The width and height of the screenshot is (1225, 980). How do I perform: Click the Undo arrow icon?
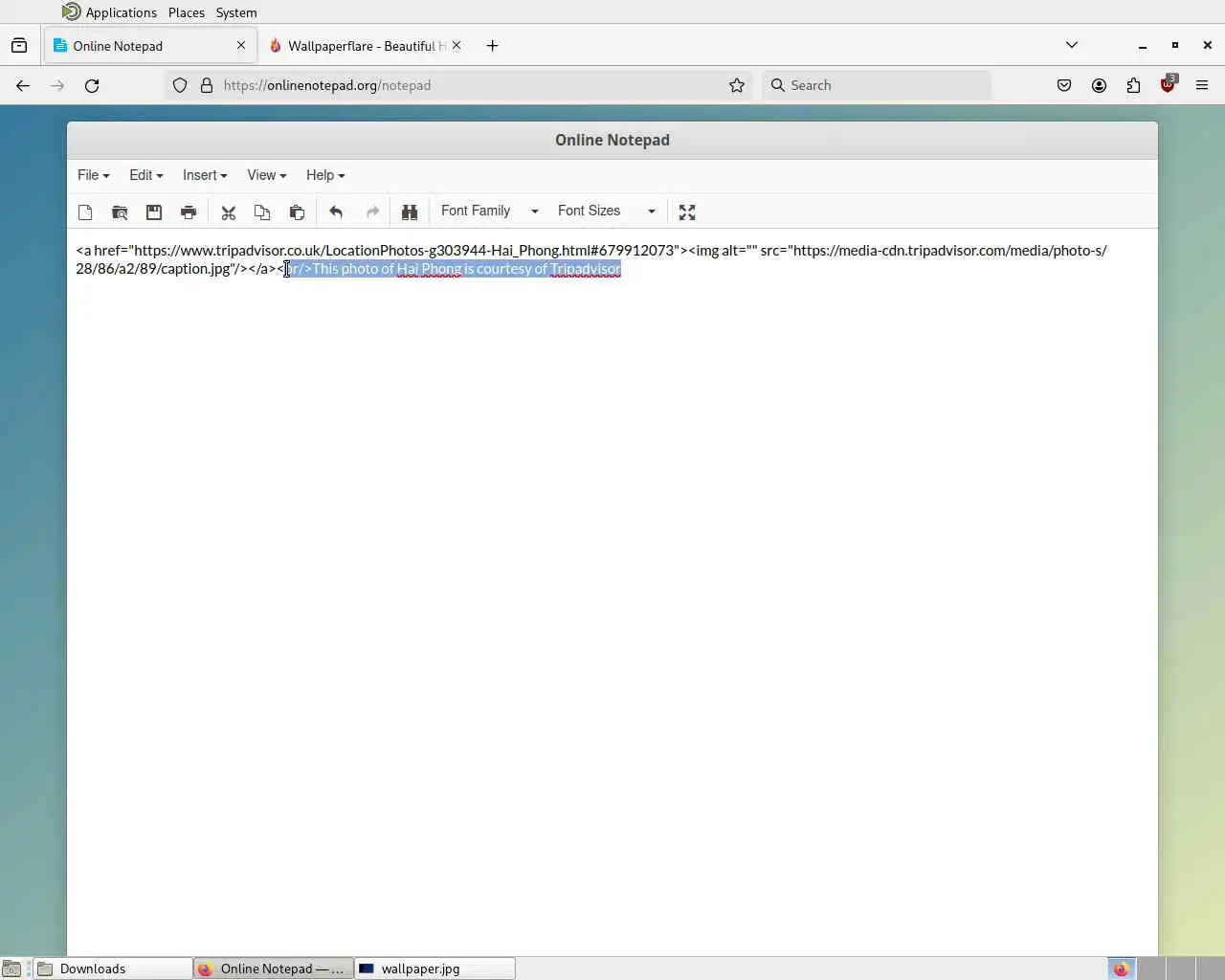pos(336,212)
